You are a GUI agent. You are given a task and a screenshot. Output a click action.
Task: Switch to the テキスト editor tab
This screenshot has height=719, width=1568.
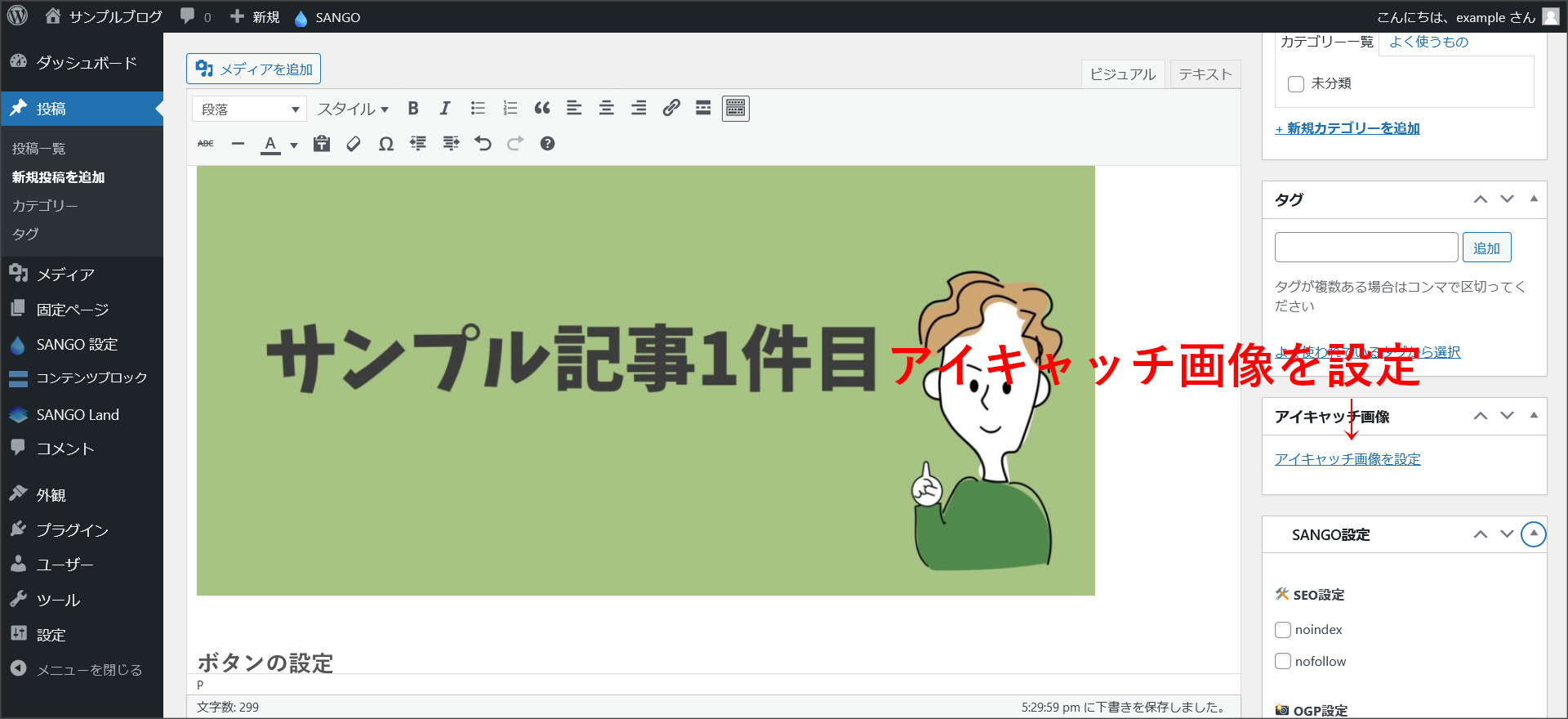[x=1205, y=74]
